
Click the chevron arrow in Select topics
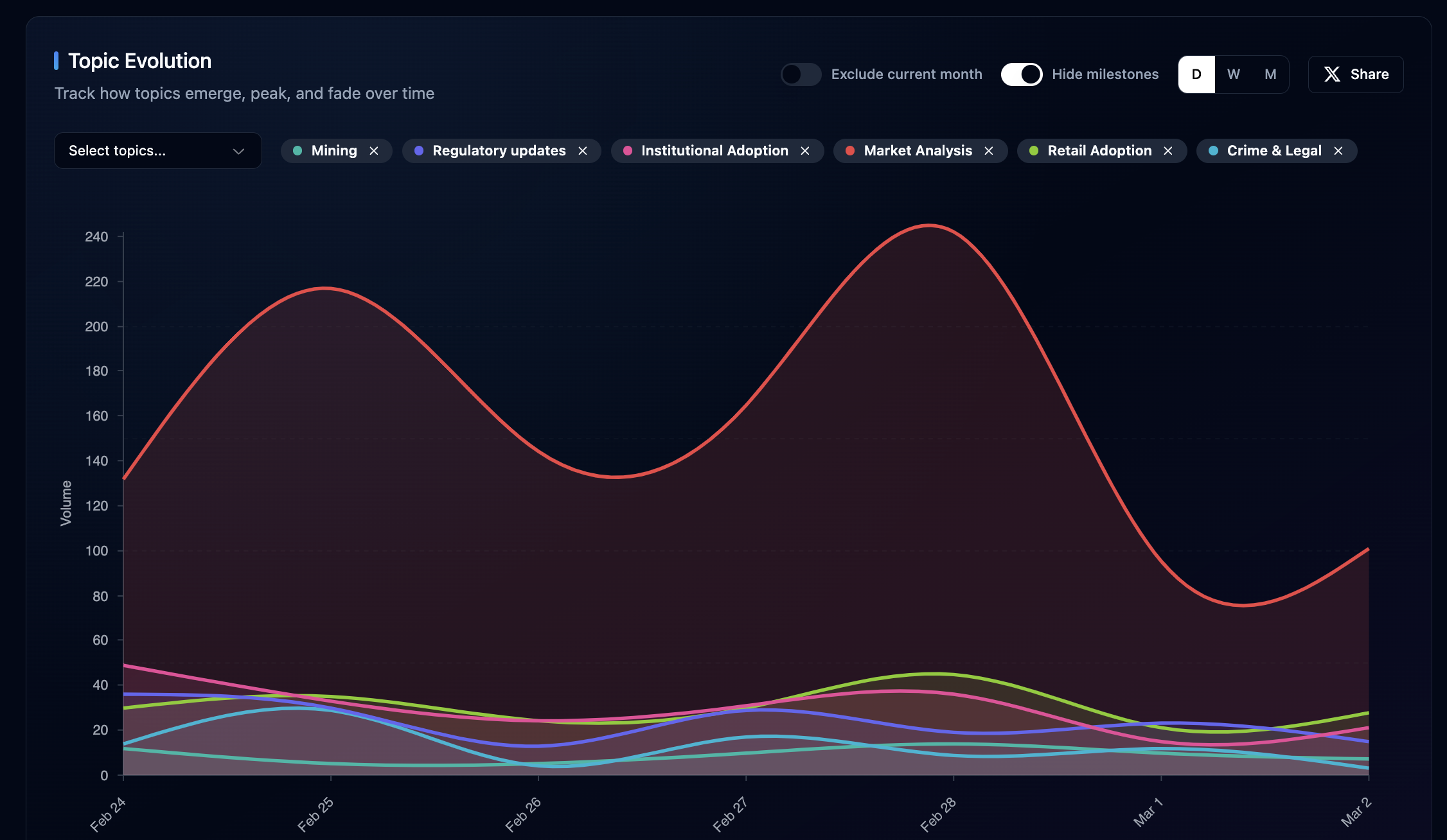(238, 152)
